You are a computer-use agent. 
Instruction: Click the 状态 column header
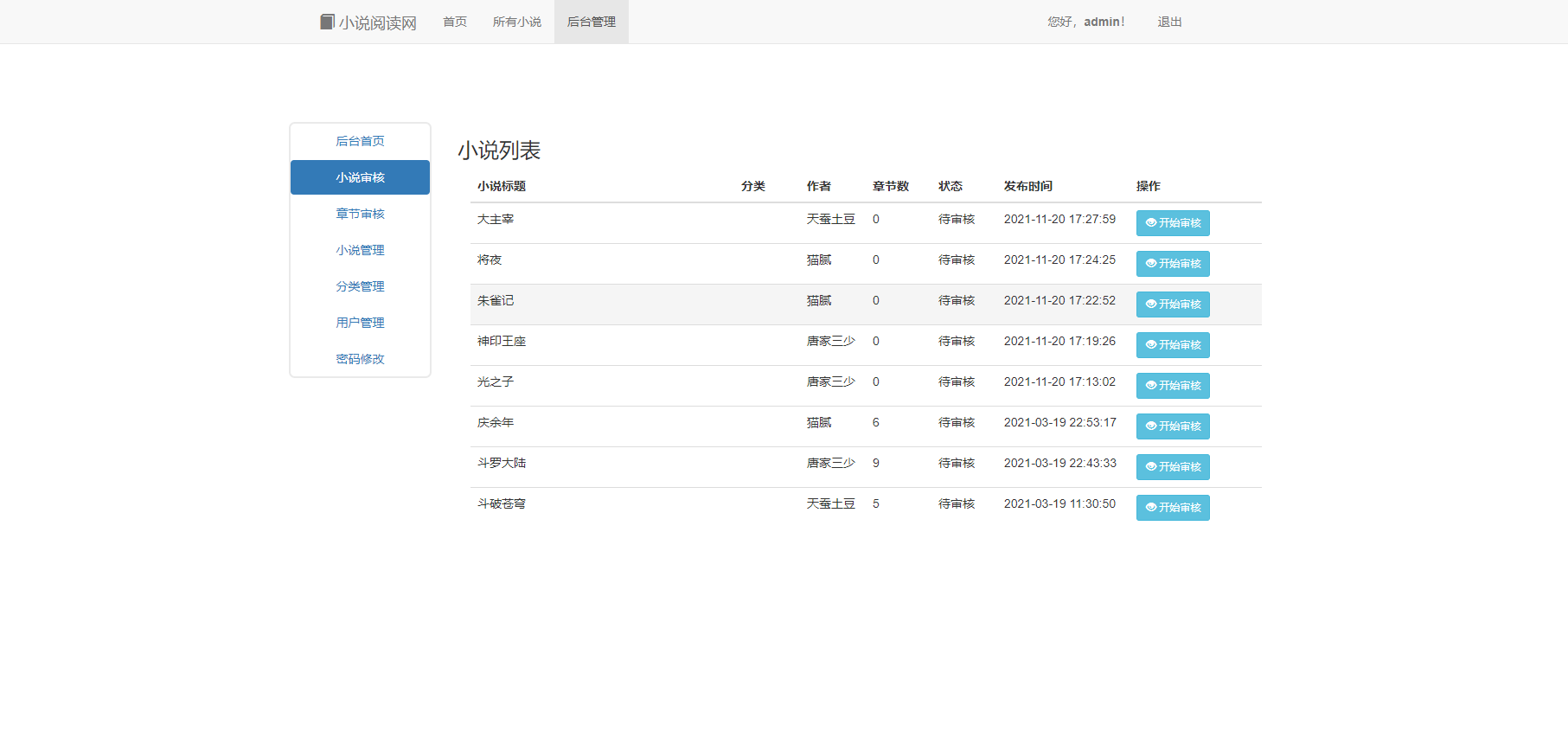pyautogui.click(x=950, y=187)
